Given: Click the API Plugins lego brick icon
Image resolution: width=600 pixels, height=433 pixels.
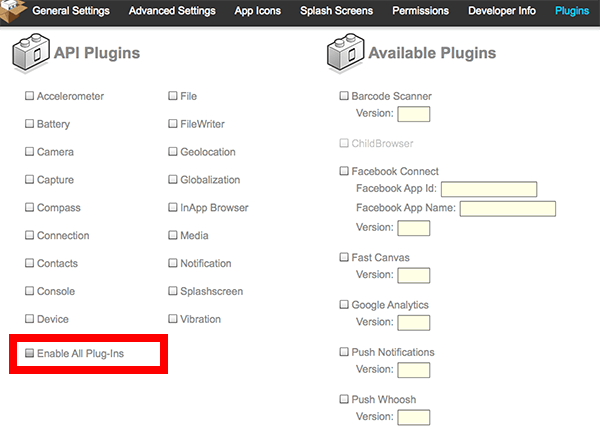Looking at the screenshot, I should (31, 53).
